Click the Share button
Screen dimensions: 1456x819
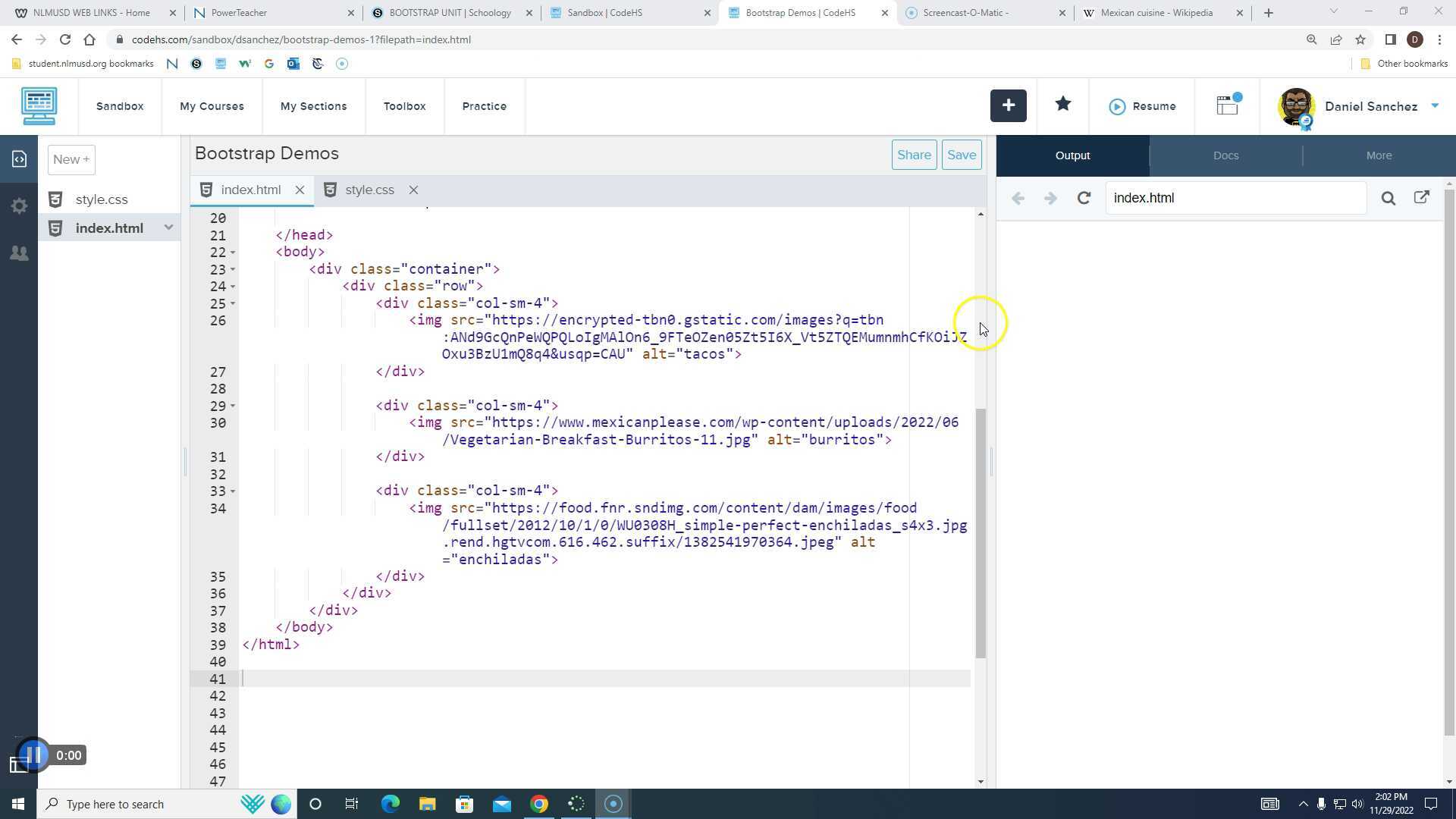(x=913, y=155)
